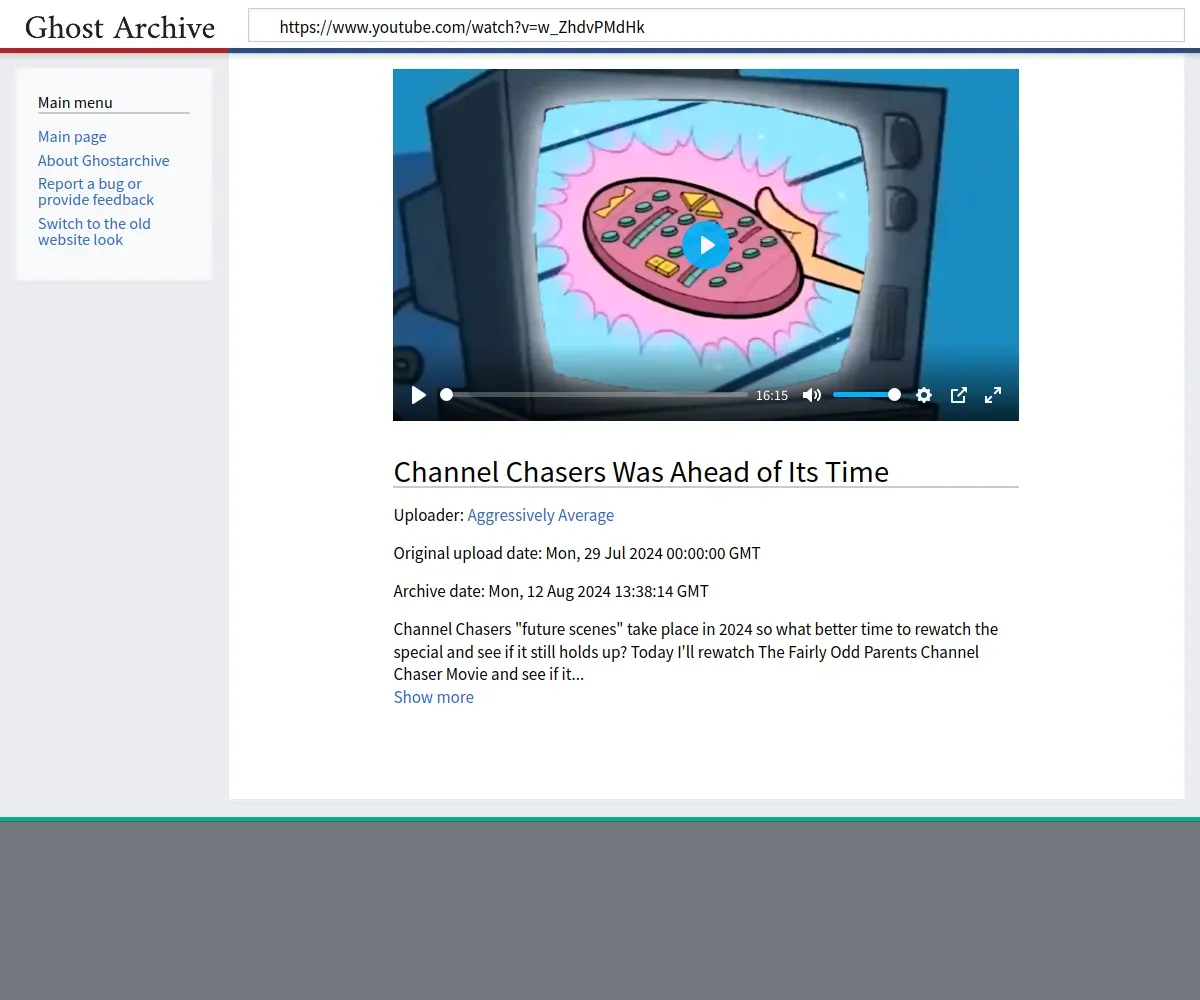This screenshot has height=1000, width=1200.
Task: Adjust the volume slider
Action: tap(866, 395)
